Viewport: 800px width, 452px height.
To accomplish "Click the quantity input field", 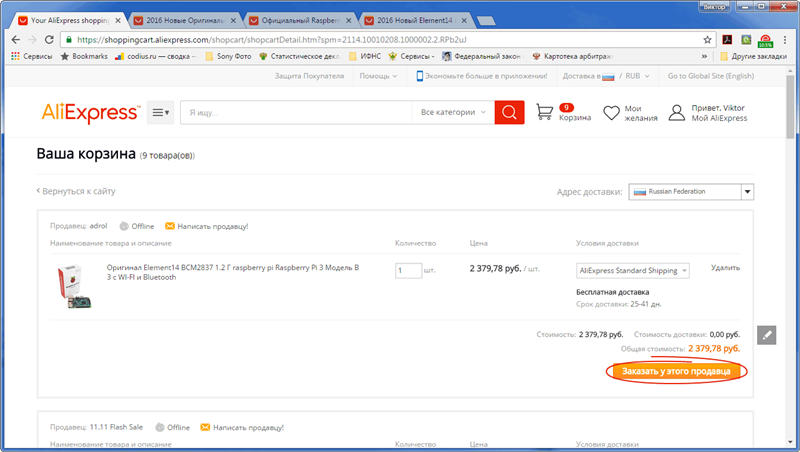I will point(408,270).
